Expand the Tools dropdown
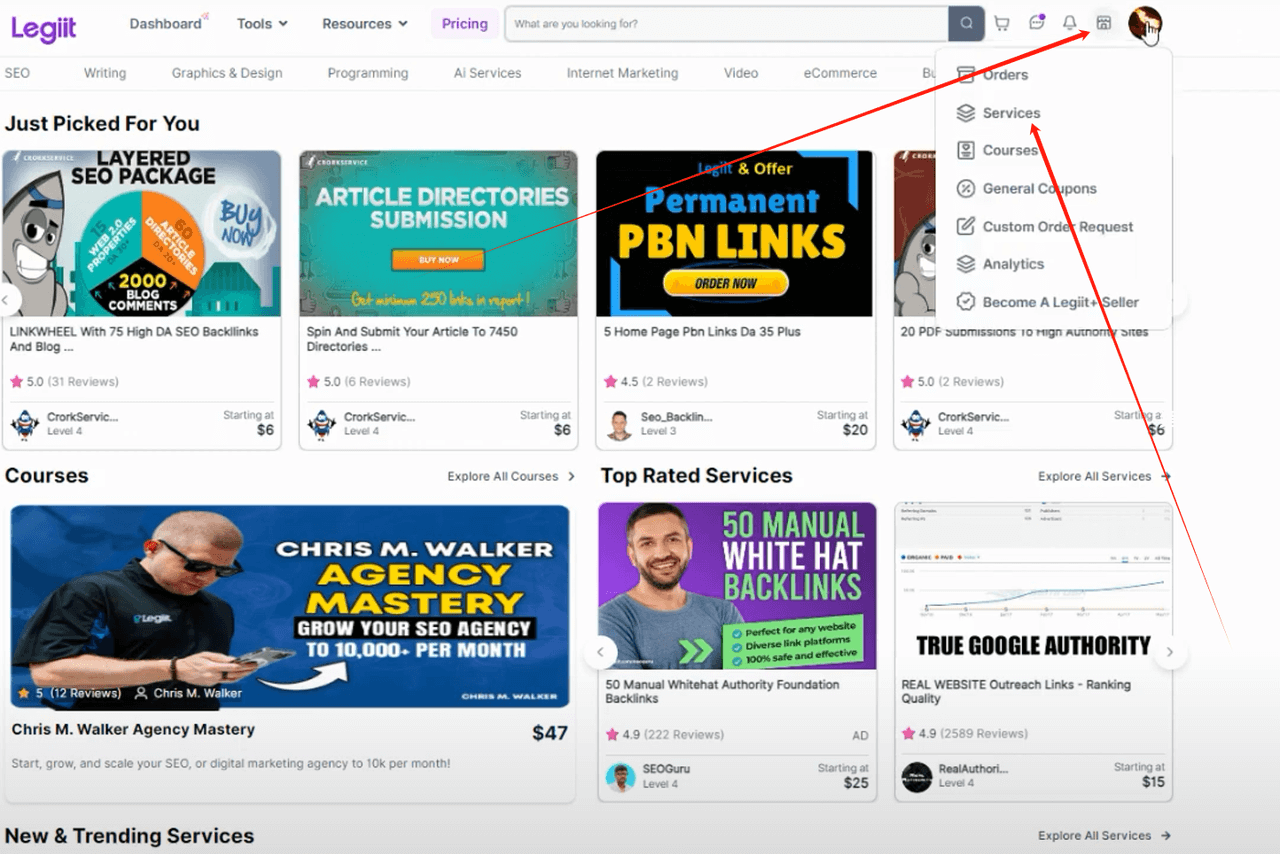1280x854 pixels. click(x=262, y=23)
